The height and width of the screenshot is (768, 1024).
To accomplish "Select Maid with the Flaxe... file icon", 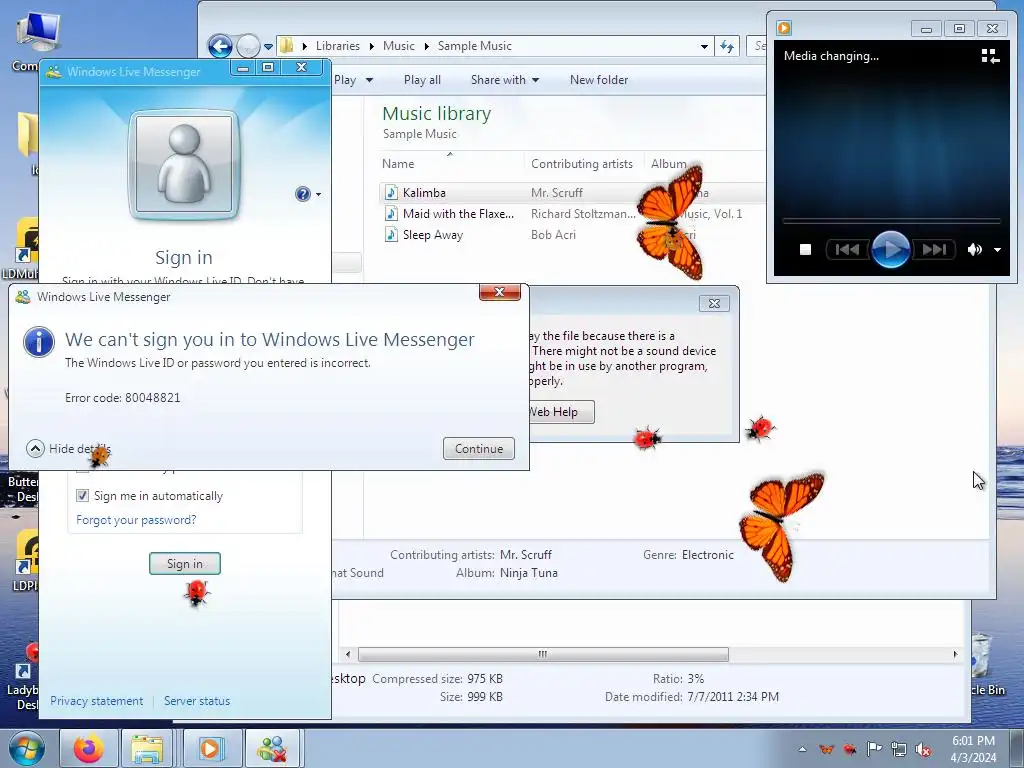I will click(391, 214).
